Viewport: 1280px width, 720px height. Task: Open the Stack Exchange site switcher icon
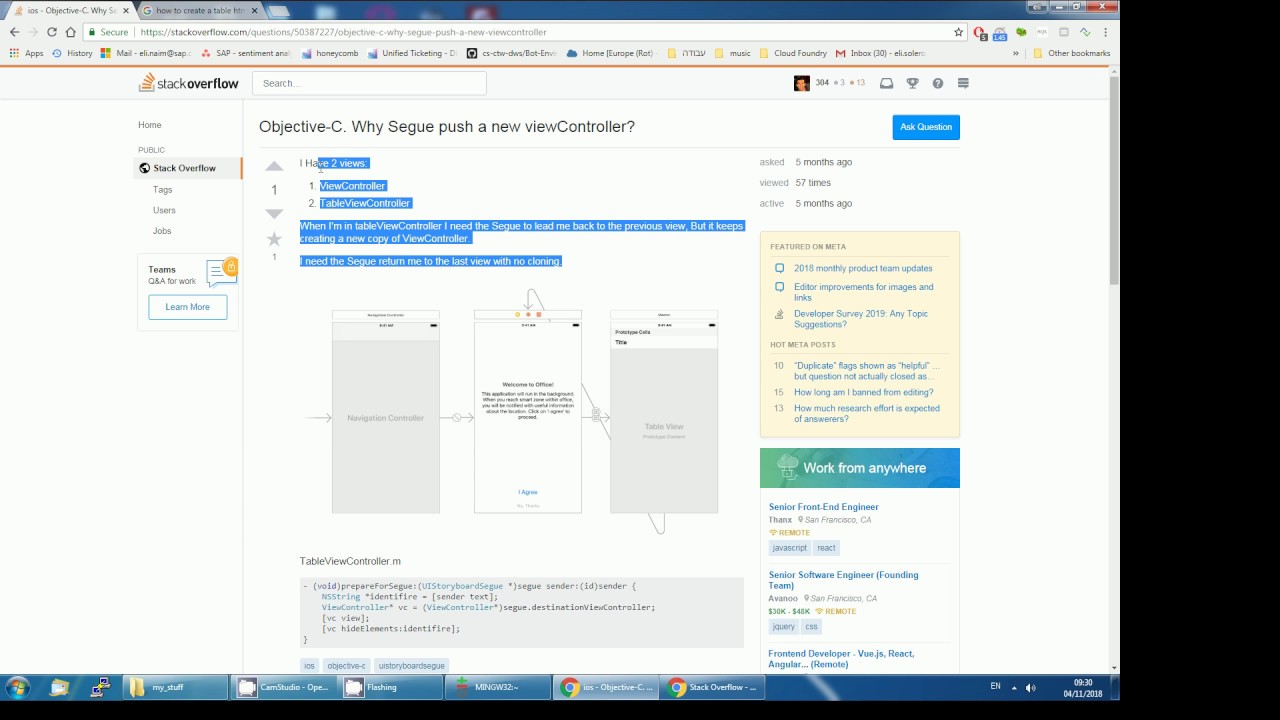click(963, 83)
